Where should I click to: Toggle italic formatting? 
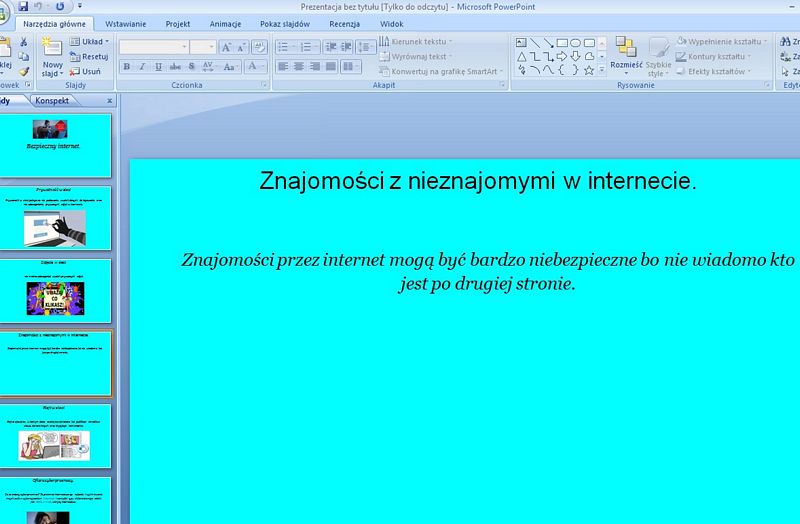143,67
